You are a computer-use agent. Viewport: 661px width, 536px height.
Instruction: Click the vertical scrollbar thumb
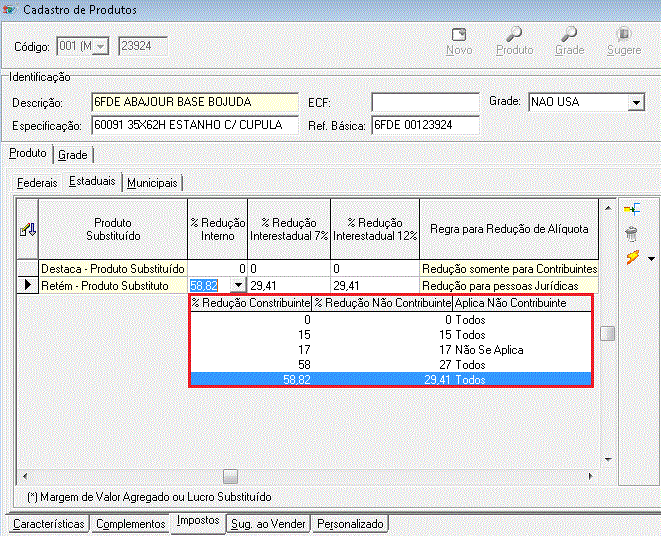(607, 333)
